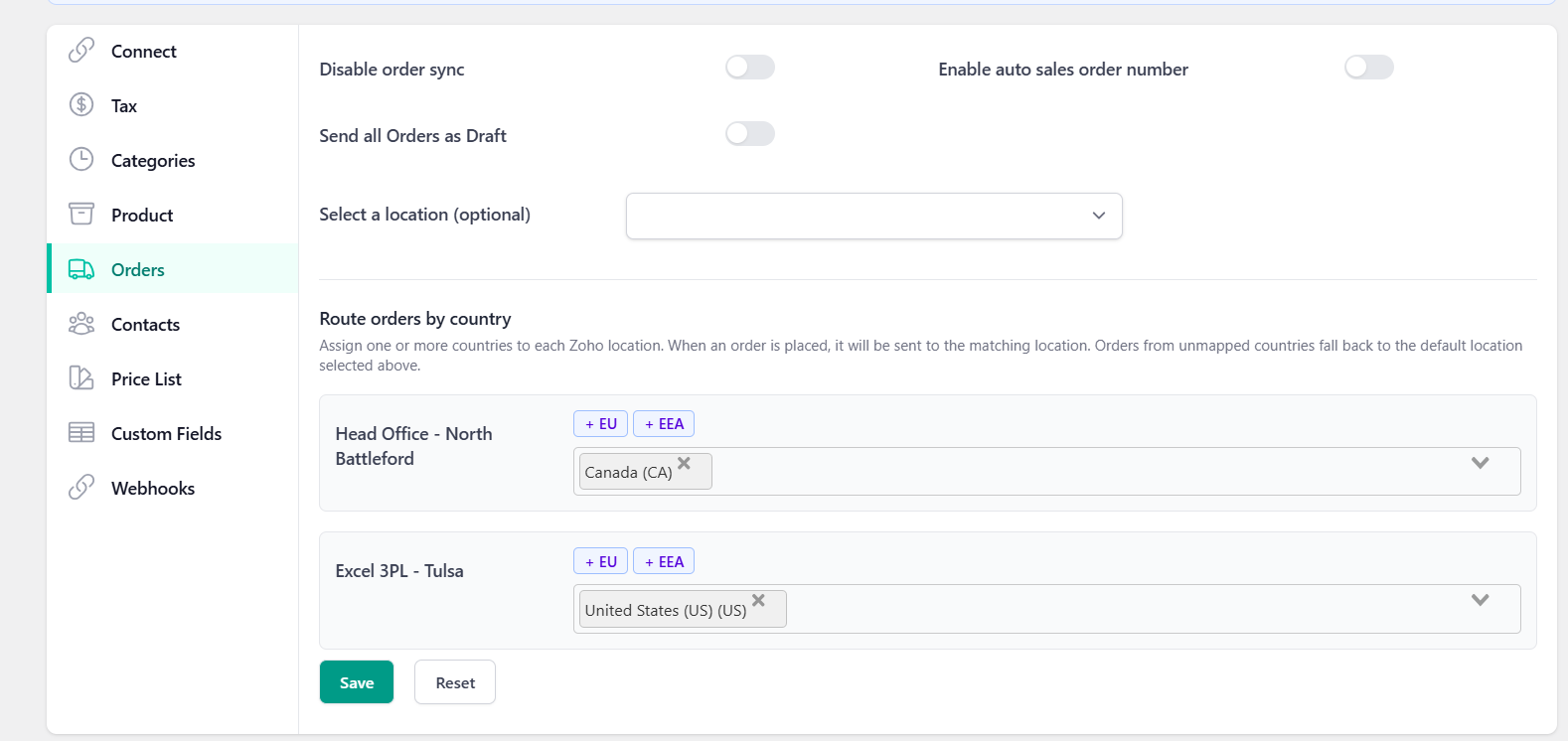Turn on Send all Orders as Draft

749,134
